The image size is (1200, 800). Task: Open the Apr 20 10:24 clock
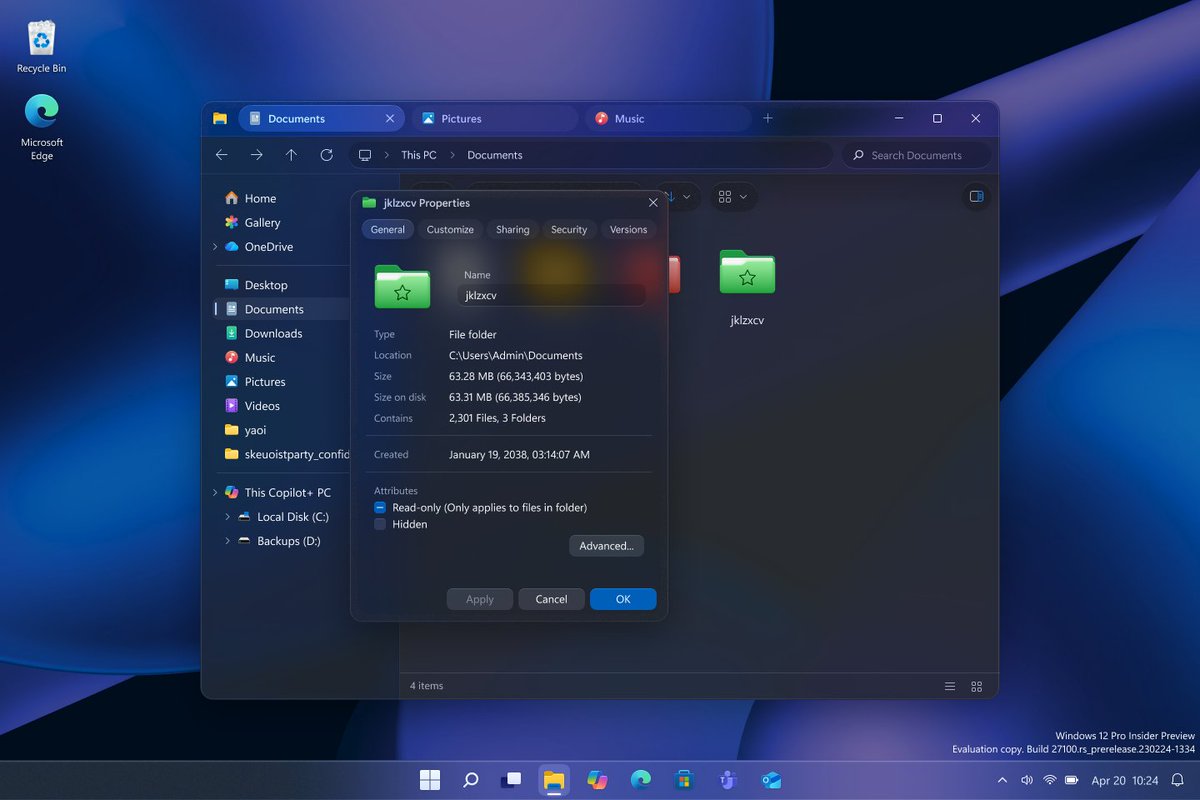click(x=1125, y=780)
